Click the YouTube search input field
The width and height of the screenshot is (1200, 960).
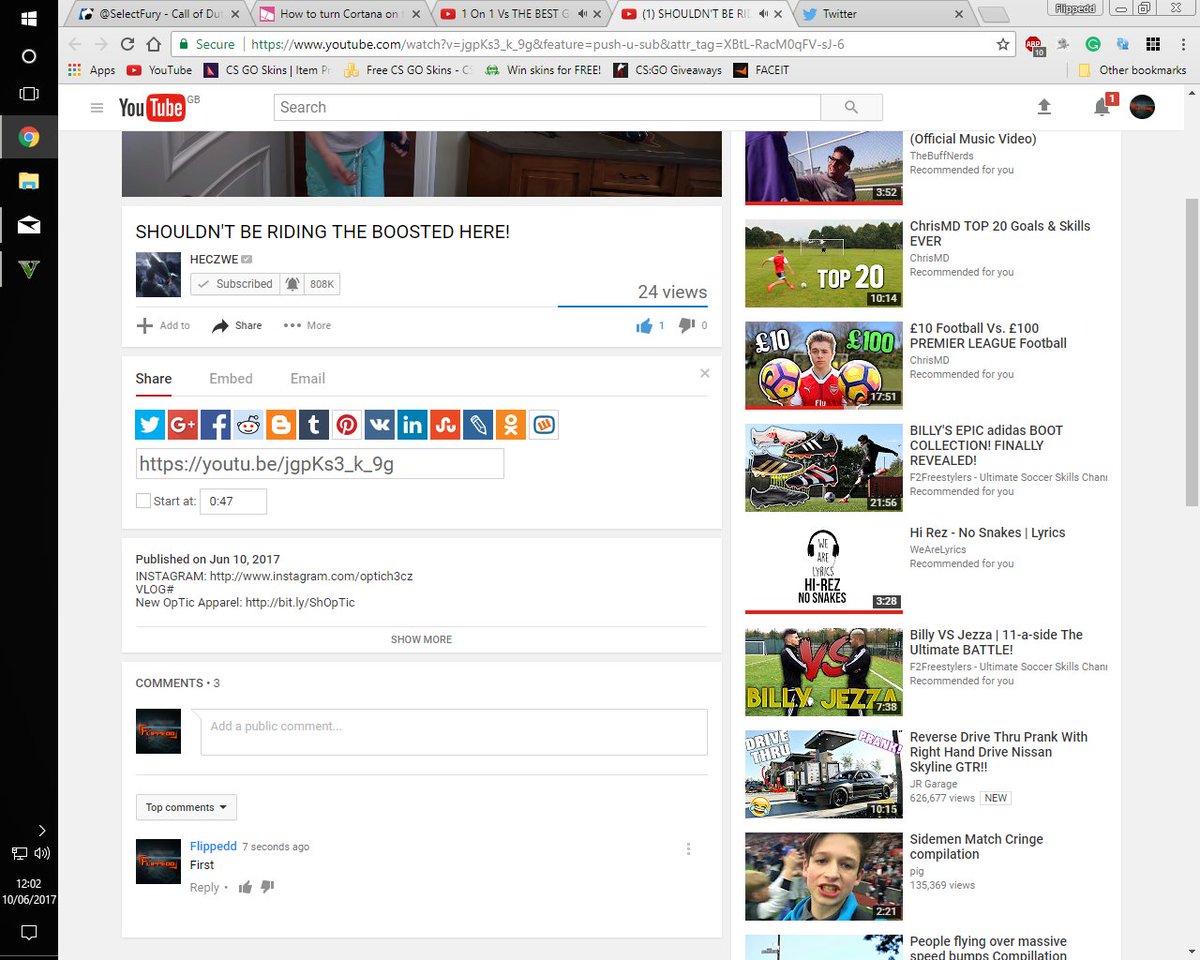[547, 107]
